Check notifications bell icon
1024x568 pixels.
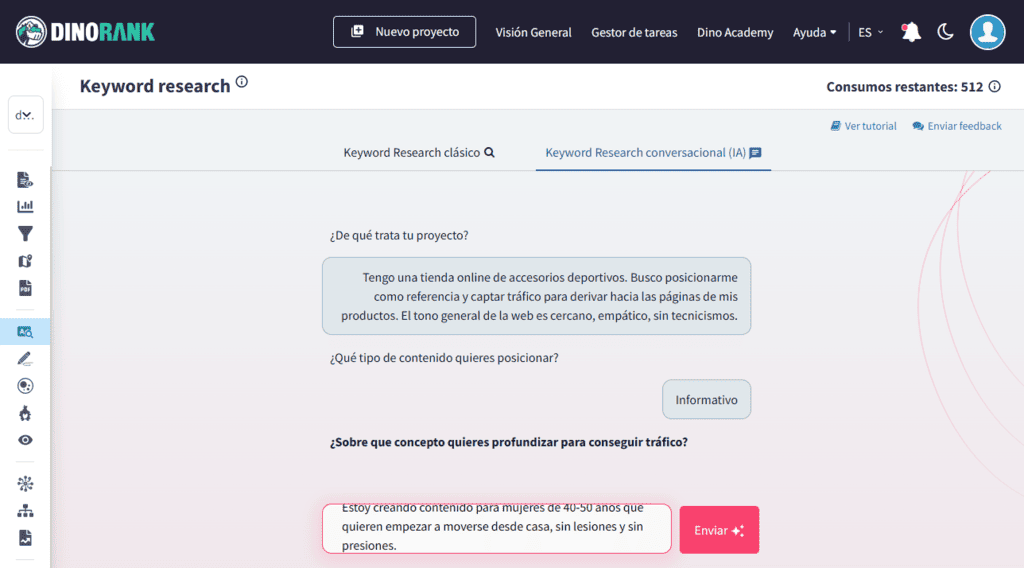pyautogui.click(x=911, y=32)
